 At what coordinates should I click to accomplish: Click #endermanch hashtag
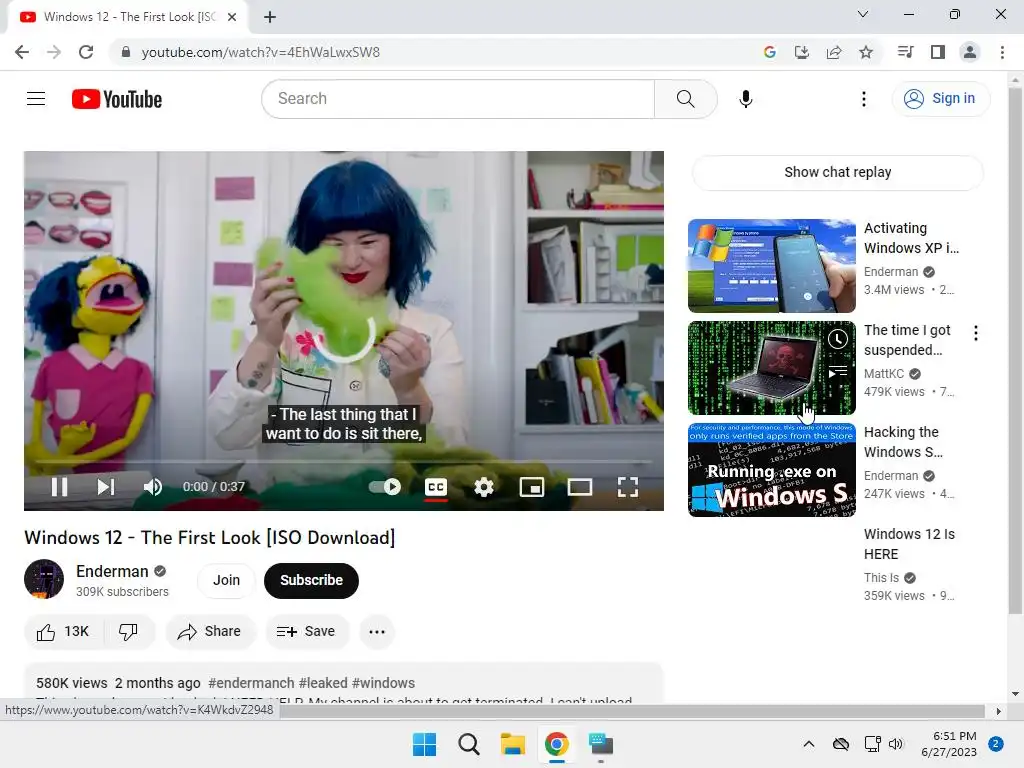click(251, 683)
